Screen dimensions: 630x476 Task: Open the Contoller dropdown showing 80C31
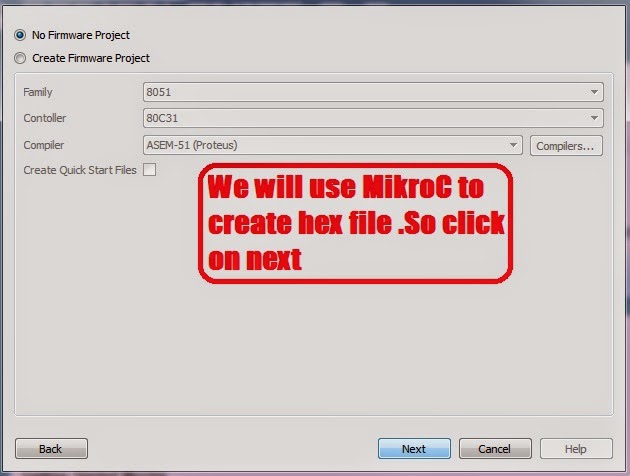[373, 118]
